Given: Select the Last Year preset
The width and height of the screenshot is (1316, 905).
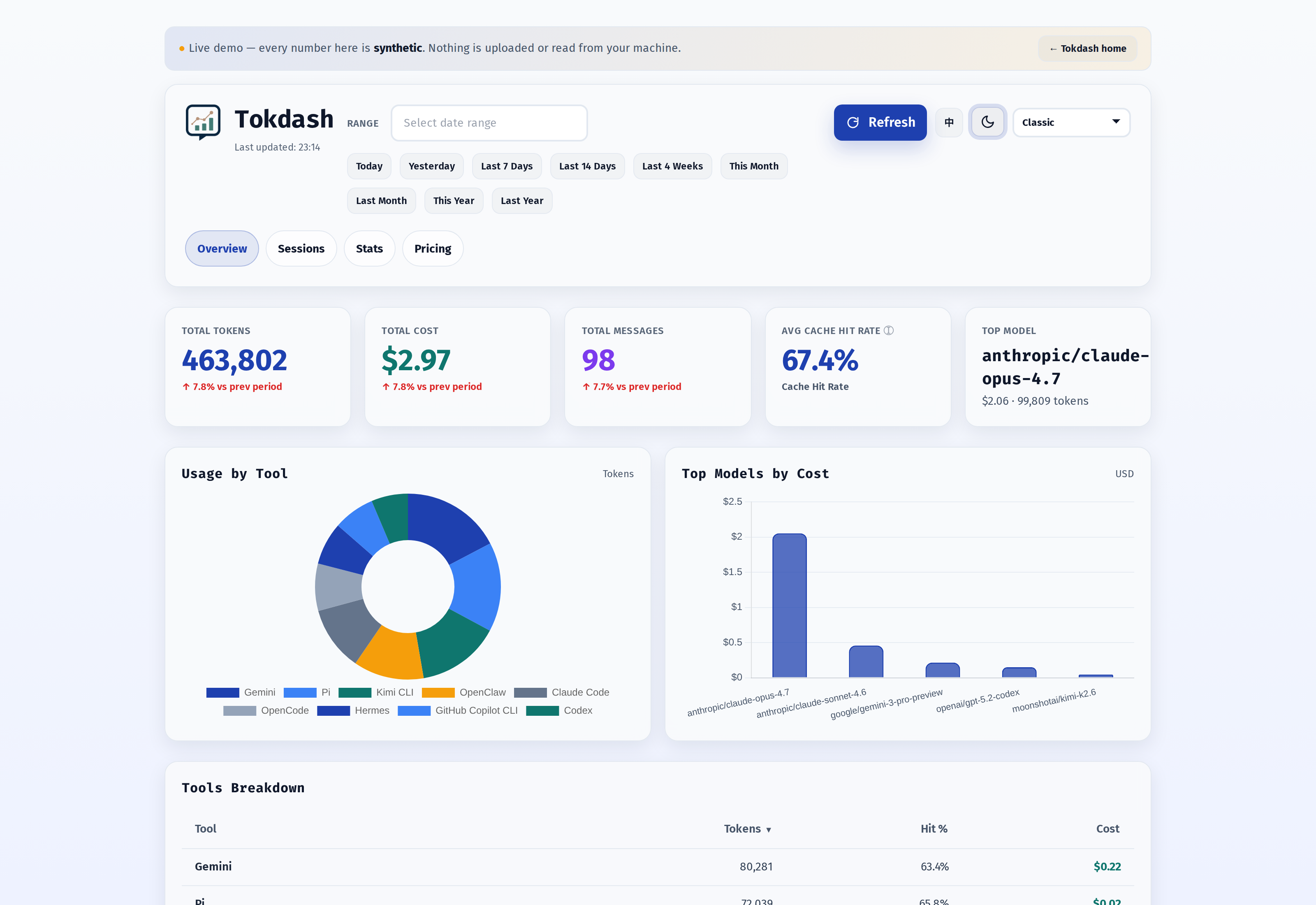Looking at the screenshot, I should click(522, 201).
